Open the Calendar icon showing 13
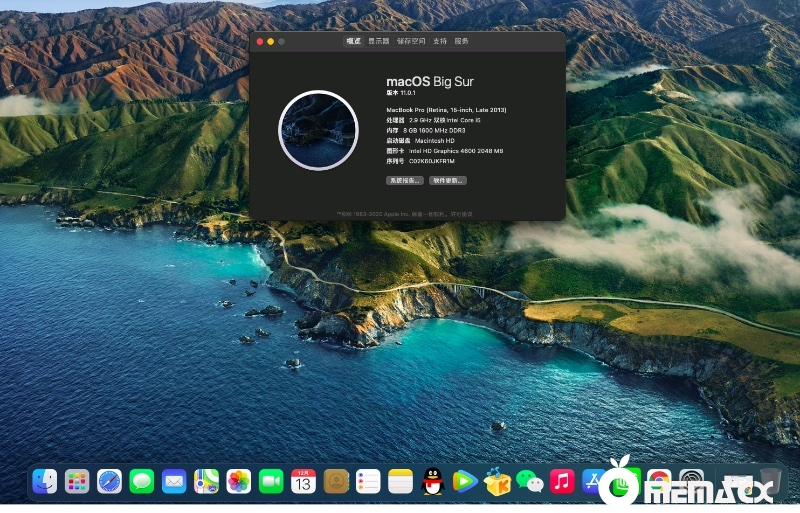Screen dimensions: 800x513 (x=303, y=481)
